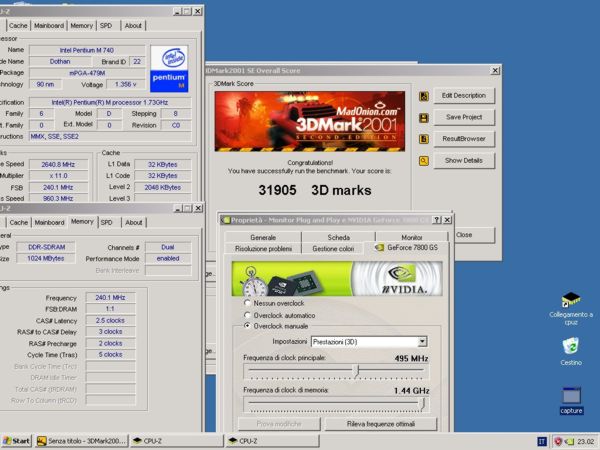The image size is (600, 450).
Task: Click the IT language indicator in the taskbar
Action: [x=543, y=440]
